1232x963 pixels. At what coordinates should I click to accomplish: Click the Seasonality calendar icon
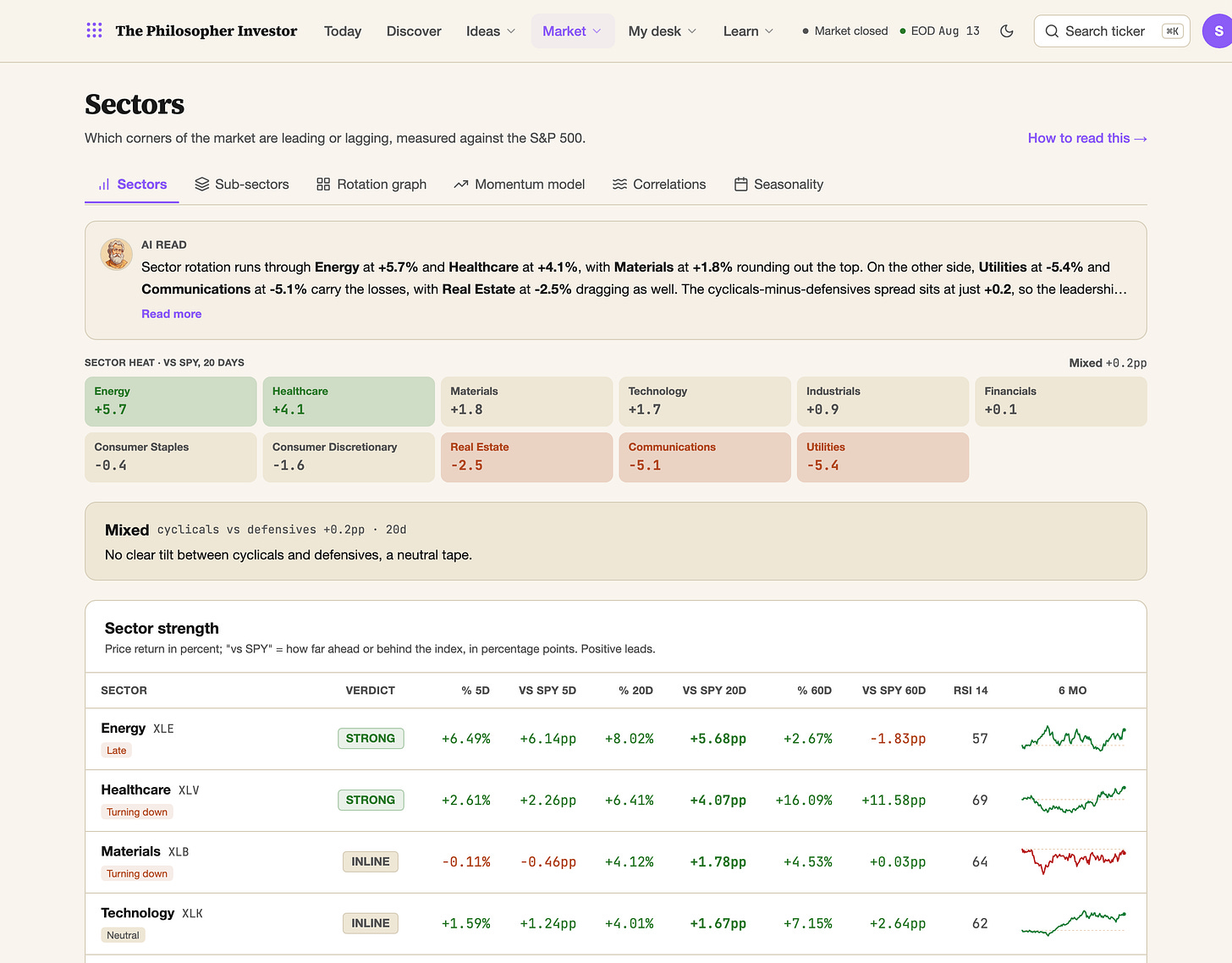tap(740, 184)
